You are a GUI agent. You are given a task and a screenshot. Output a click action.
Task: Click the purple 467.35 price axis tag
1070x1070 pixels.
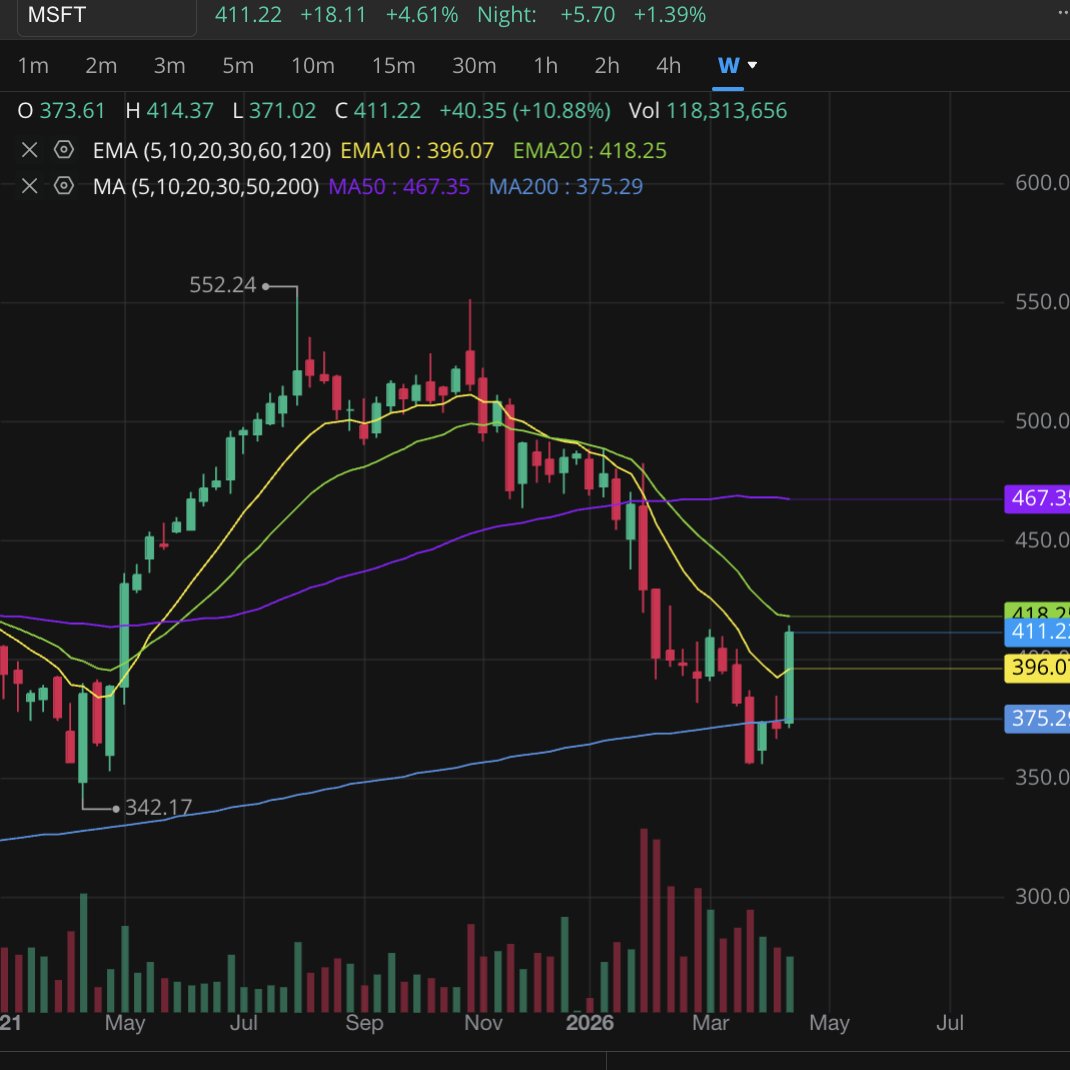point(1037,498)
